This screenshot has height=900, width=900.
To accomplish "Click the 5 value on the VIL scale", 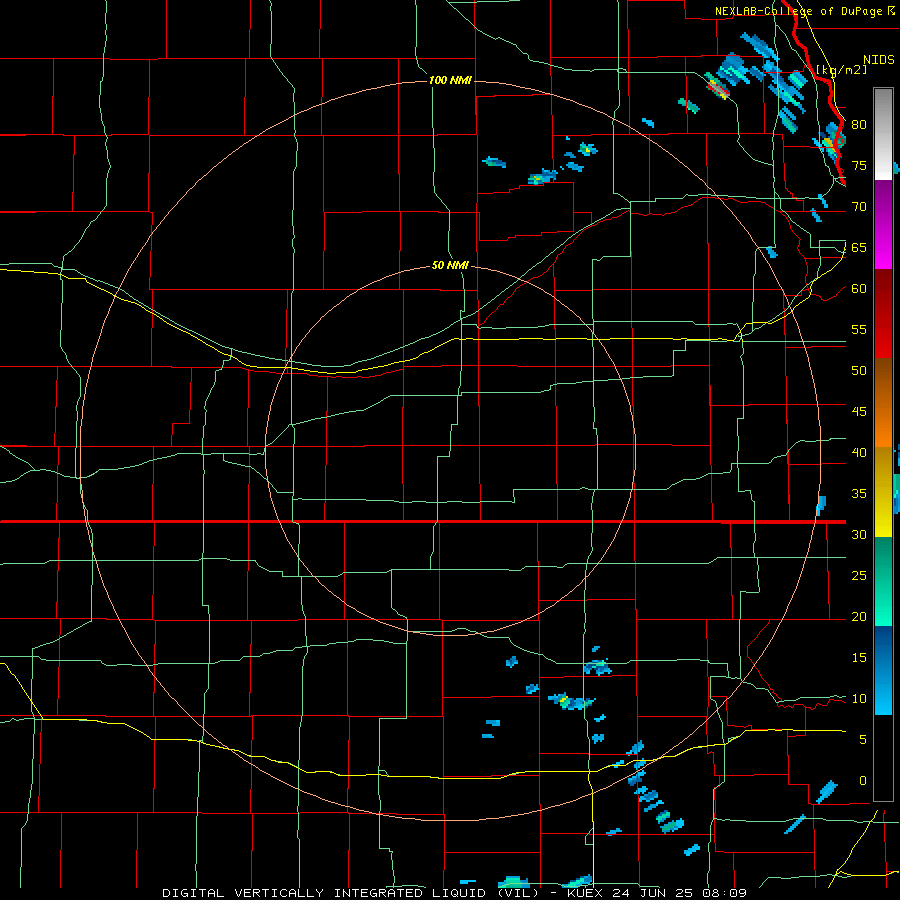I will 863,739.
